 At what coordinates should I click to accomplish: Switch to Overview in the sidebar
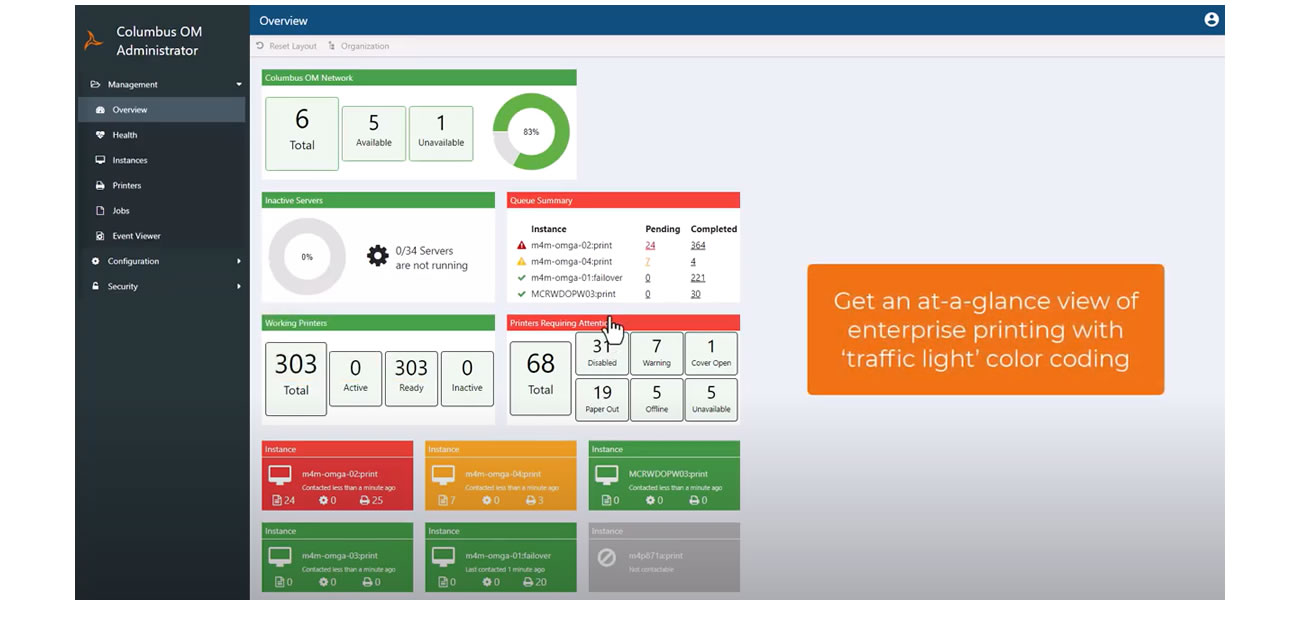tap(100, 110)
